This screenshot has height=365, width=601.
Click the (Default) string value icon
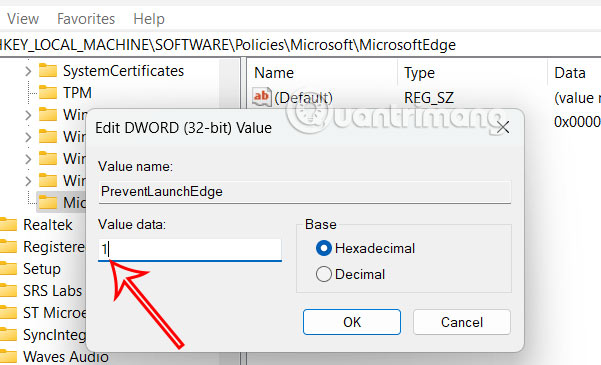261,96
